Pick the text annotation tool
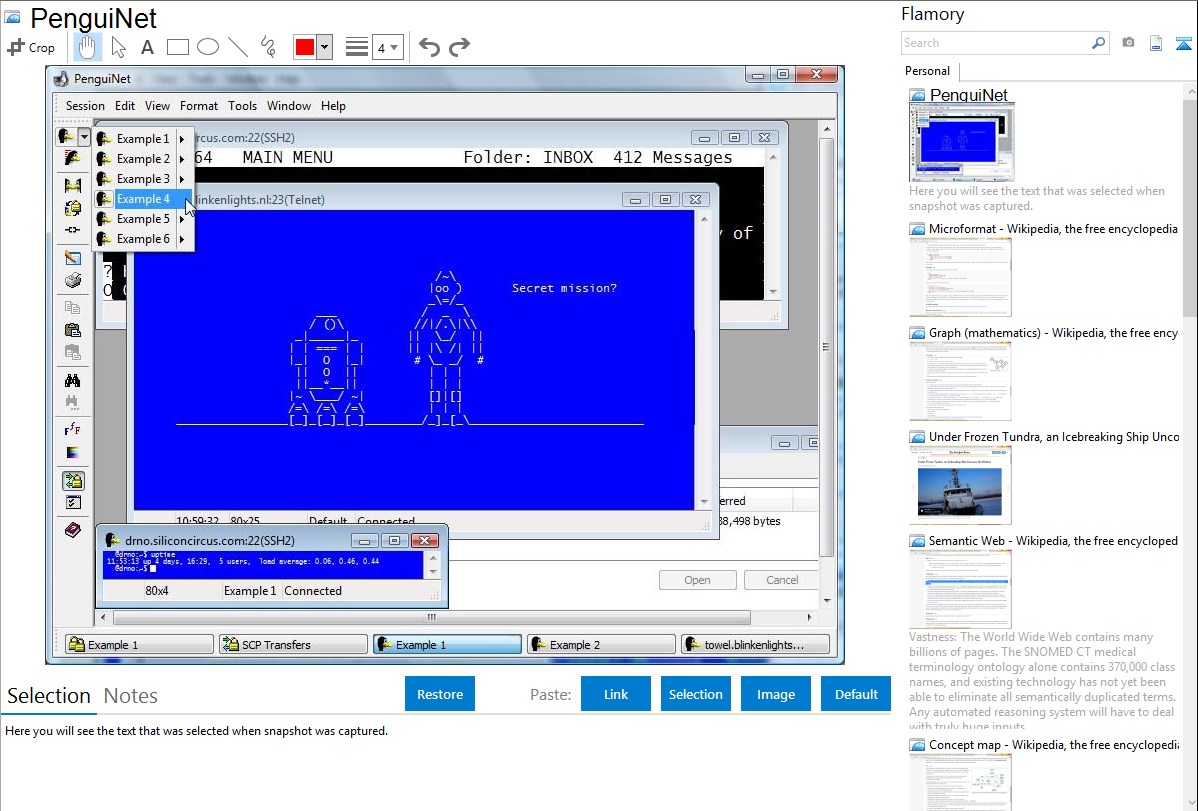 coord(147,47)
